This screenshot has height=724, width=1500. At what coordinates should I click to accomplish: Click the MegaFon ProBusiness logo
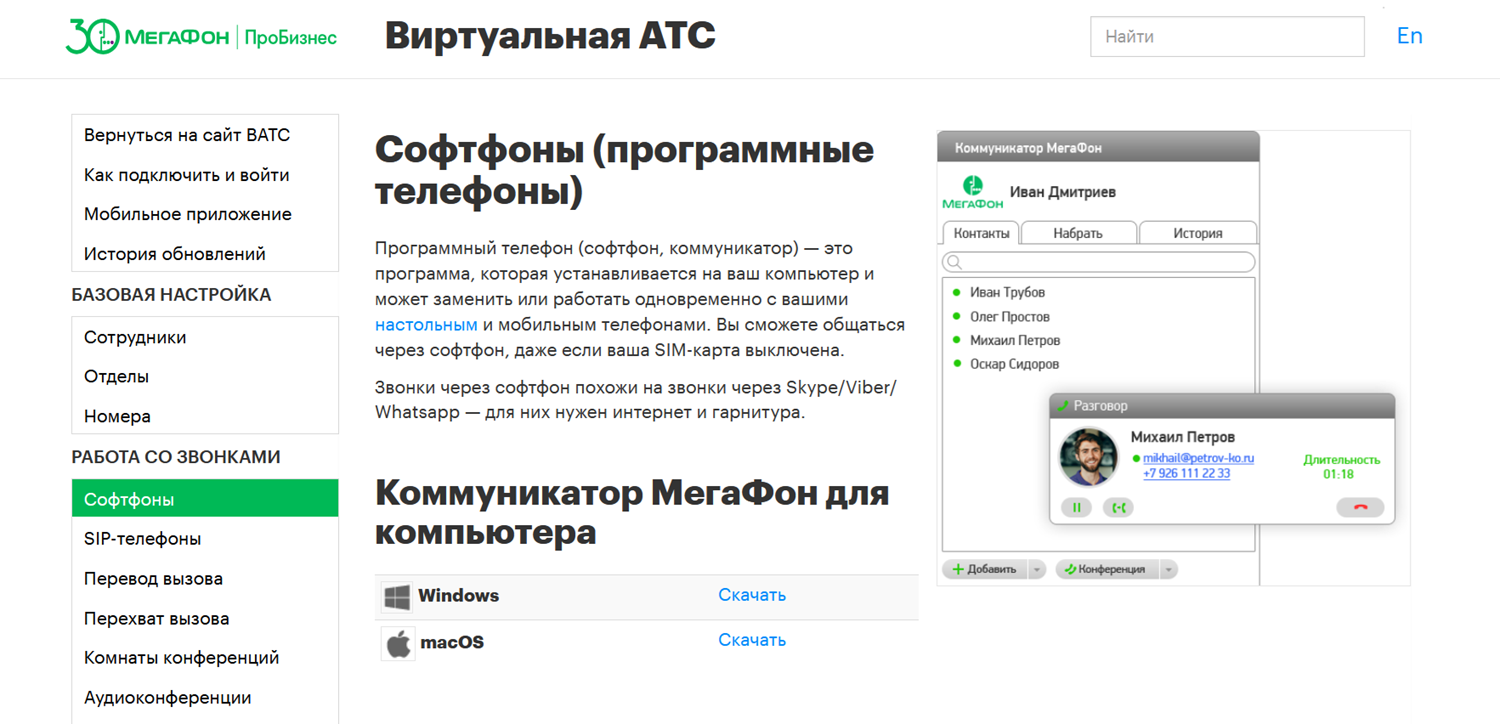coord(201,37)
